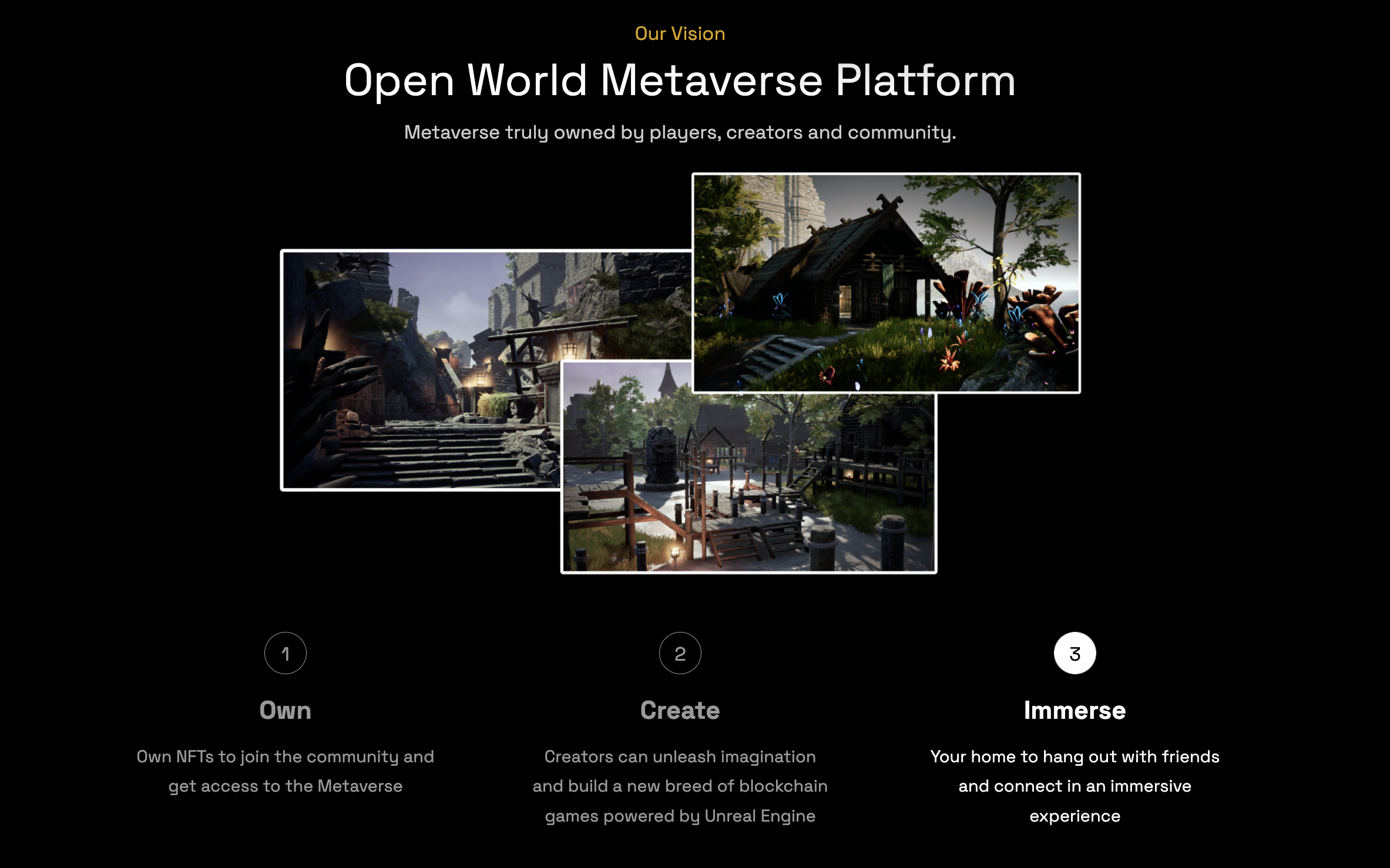
Task: Click the Open World Metaverse Platform heading
Action: [x=680, y=80]
